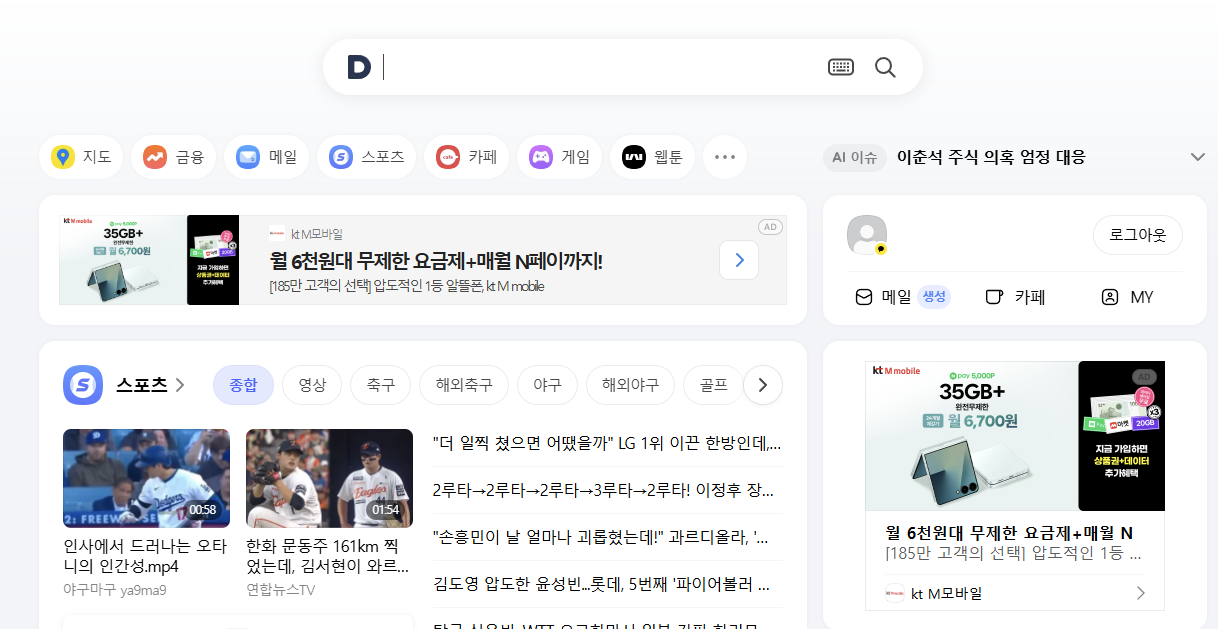Viewport: 1218px width, 629px height.
Task: Click the kt M mobile banner image
Action: coord(149,260)
